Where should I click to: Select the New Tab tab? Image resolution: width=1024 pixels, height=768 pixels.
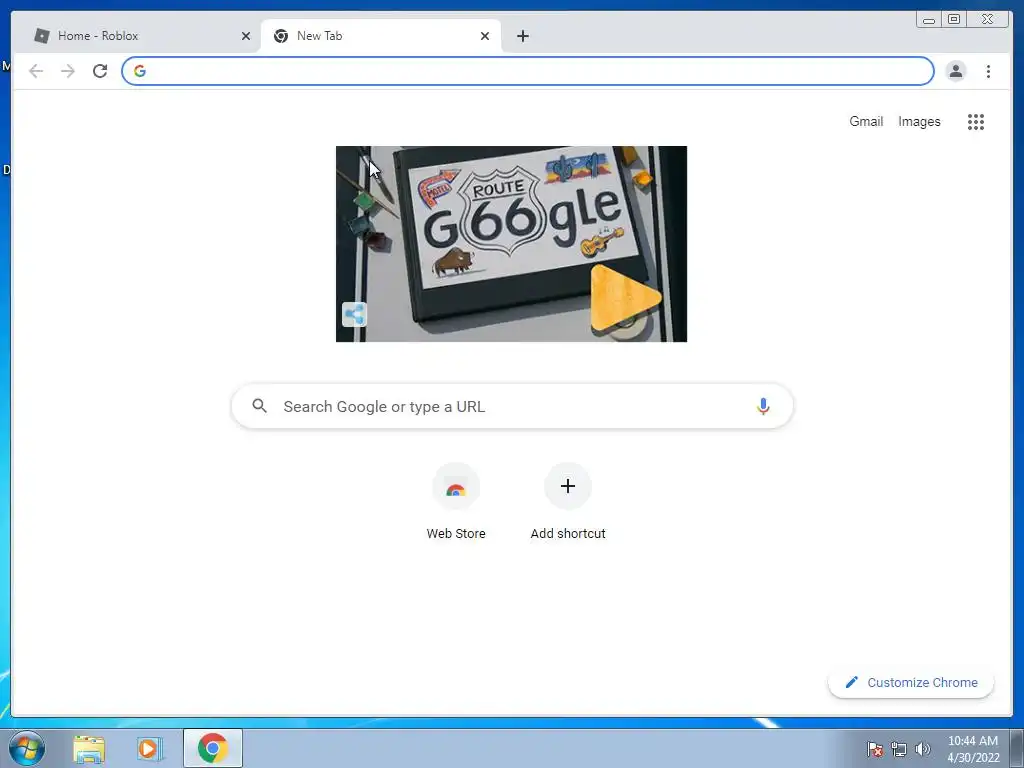click(381, 36)
